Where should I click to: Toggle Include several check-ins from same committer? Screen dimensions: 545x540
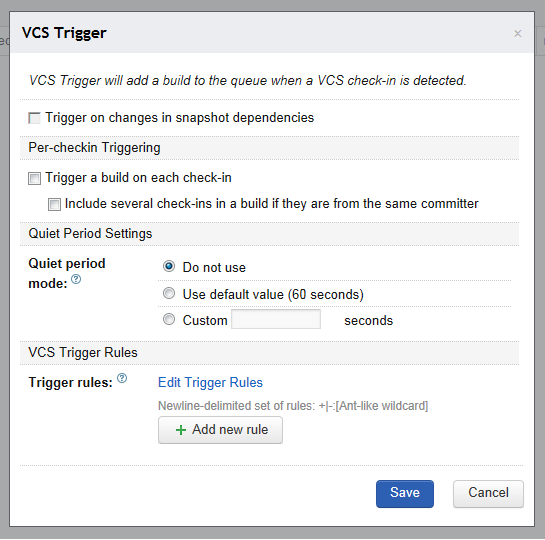coord(54,204)
